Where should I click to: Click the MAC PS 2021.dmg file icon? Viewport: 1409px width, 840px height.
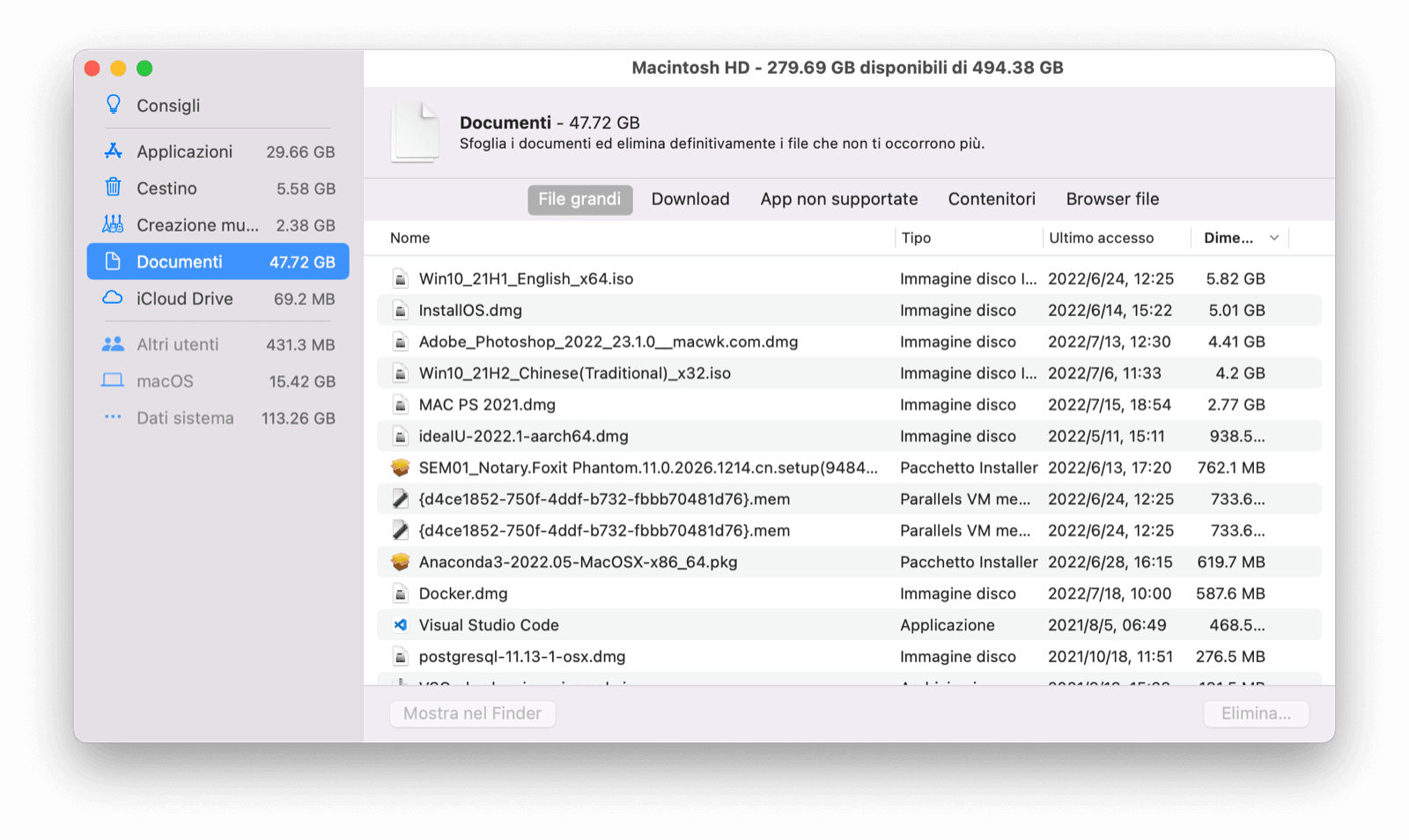[400, 405]
